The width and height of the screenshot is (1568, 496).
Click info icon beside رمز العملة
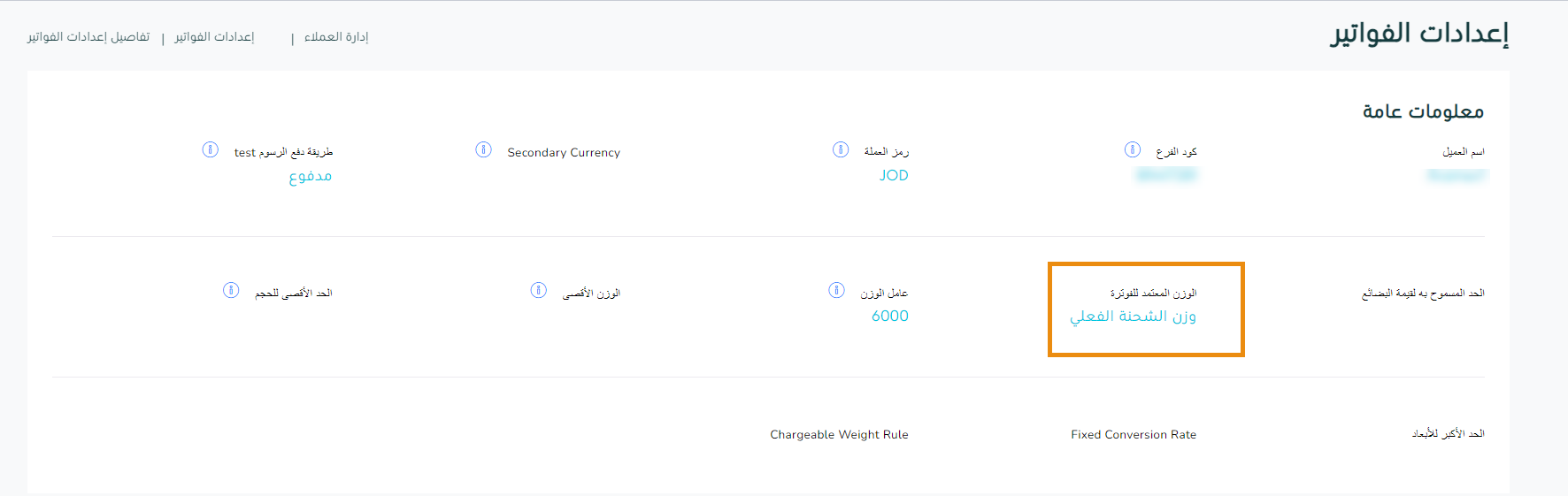(841, 149)
